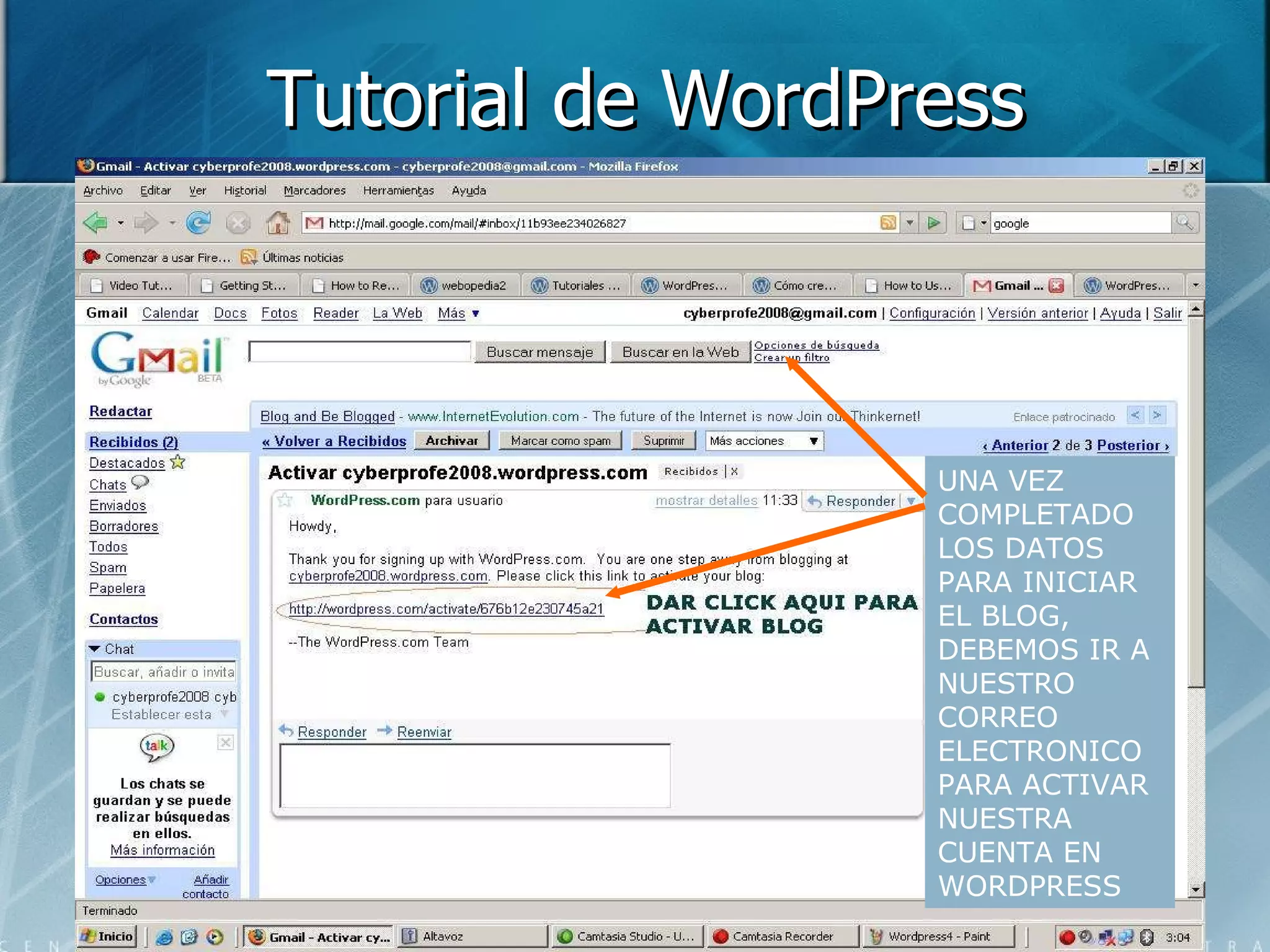Viewport: 1270px width, 952px height.
Task: Click the Reenviar link below message
Action: click(x=424, y=732)
